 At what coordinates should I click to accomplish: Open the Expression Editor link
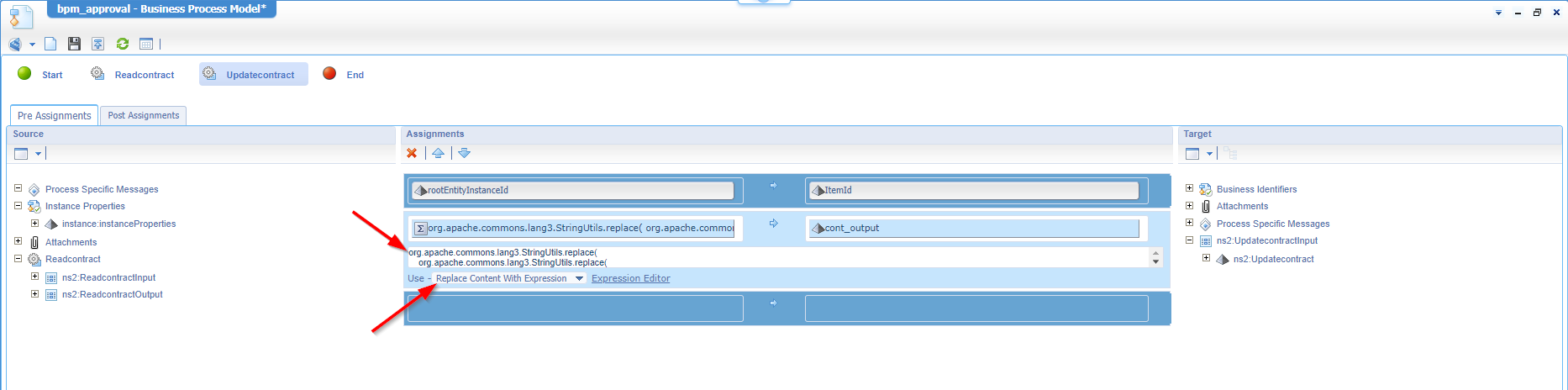pyautogui.click(x=631, y=278)
